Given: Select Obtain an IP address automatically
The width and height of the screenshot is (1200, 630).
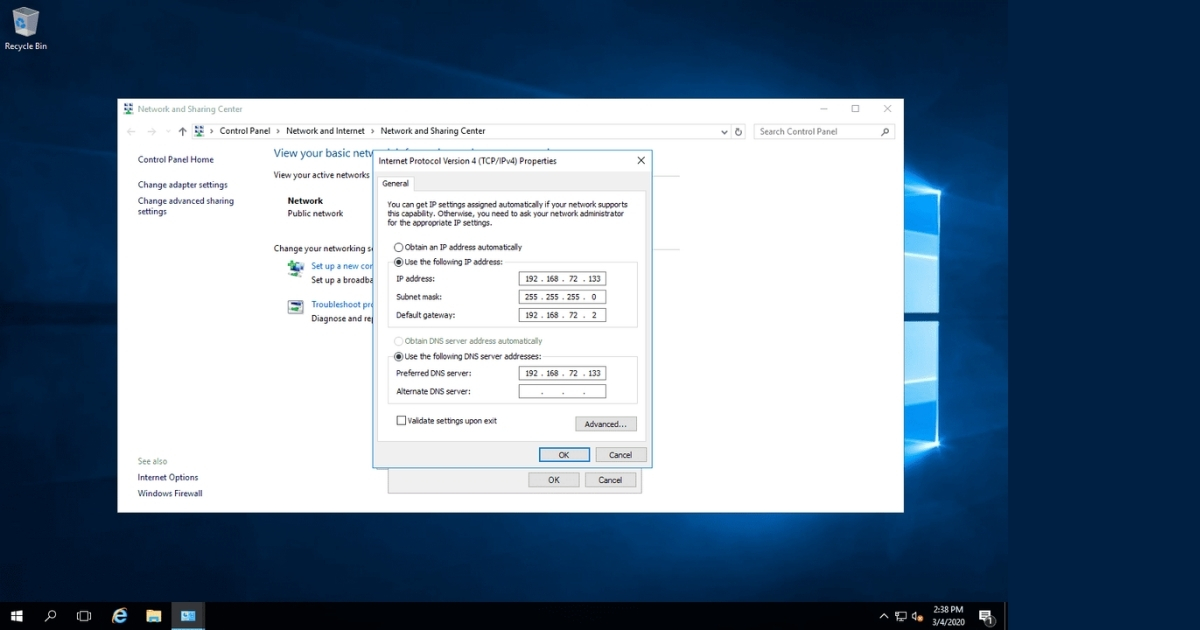Looking at the screenshot, I should tap(398, 247).
